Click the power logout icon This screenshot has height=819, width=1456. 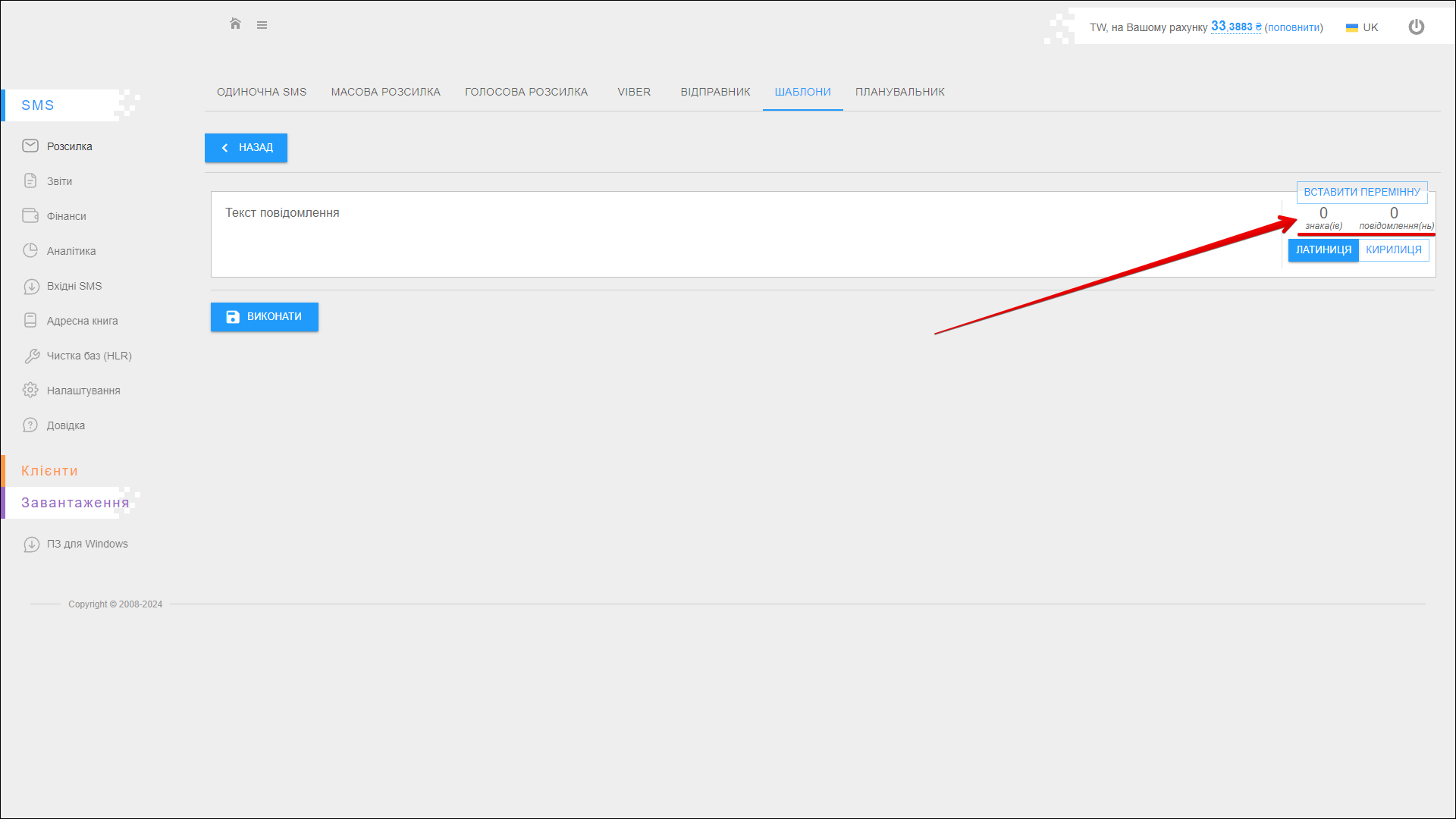(1416, 27)
